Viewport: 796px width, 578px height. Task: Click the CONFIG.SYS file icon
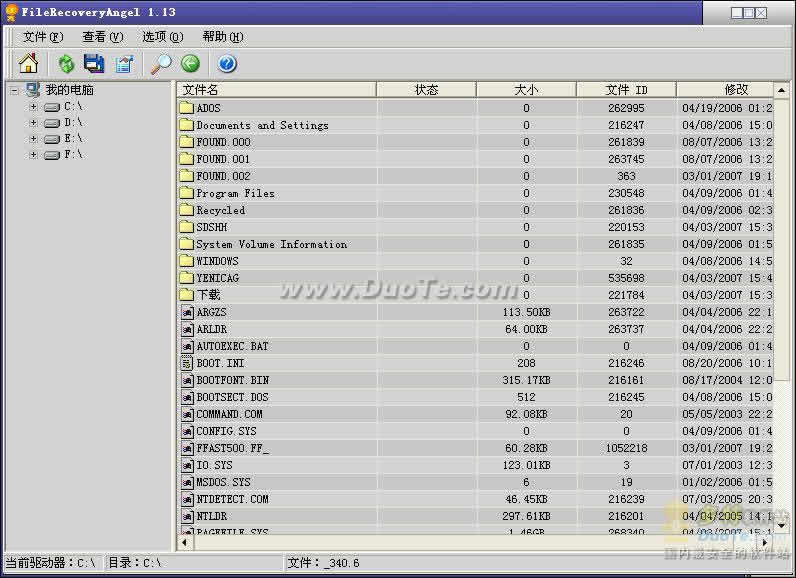coord(187,431)
